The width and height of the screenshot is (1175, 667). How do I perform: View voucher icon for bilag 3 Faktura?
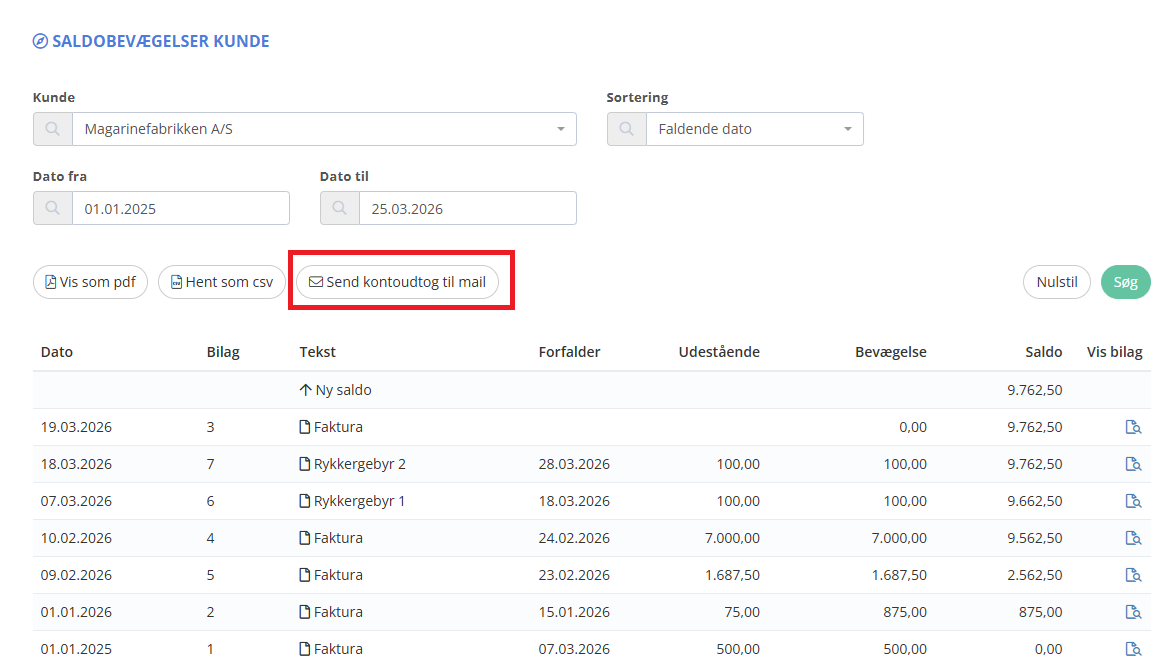click(x=1133, y=427)
